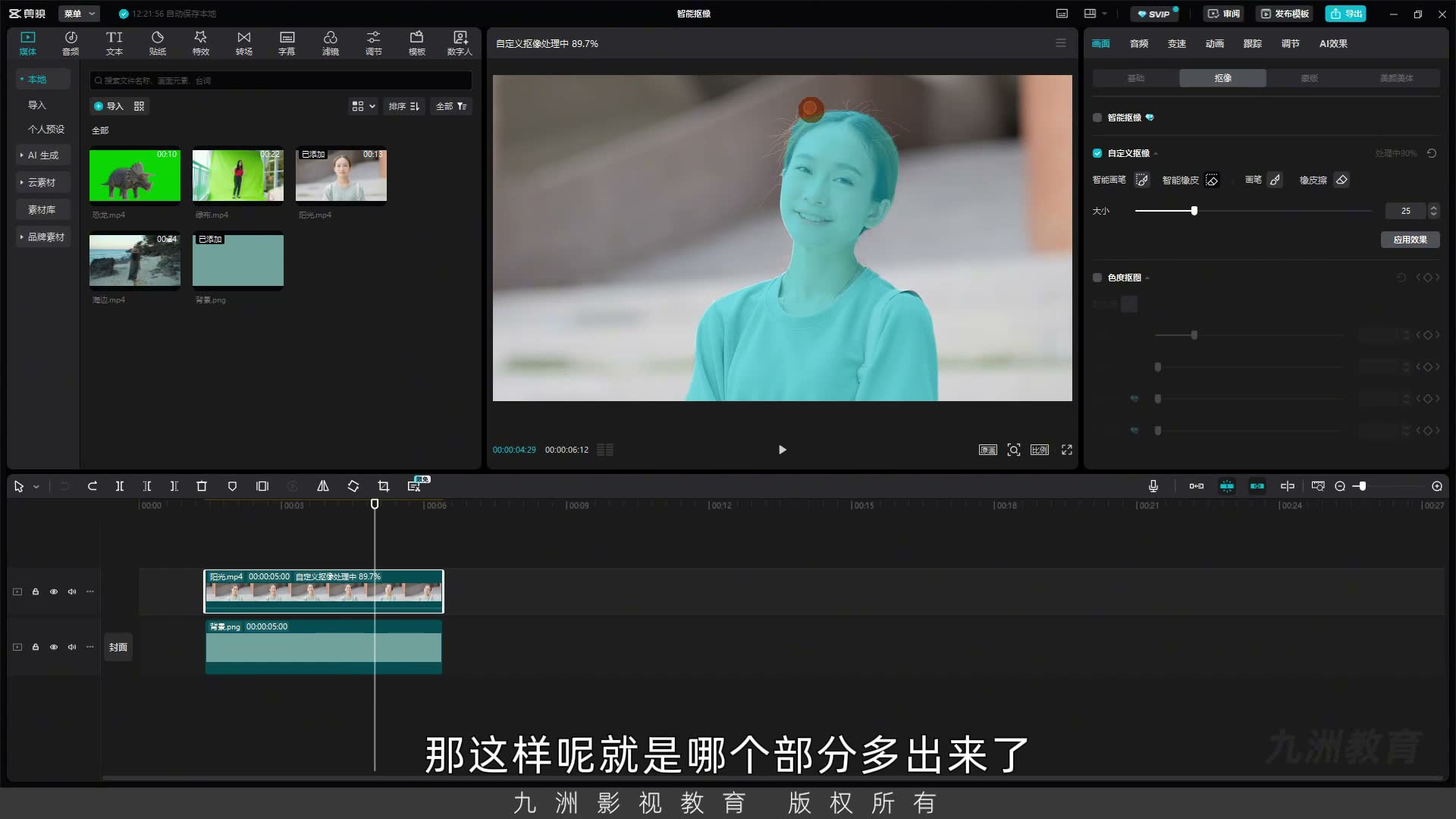The image size is (1456, 819).
Task: Mute the 背景.png track audio
Action: pyautogui.click(x=72, y=647)
